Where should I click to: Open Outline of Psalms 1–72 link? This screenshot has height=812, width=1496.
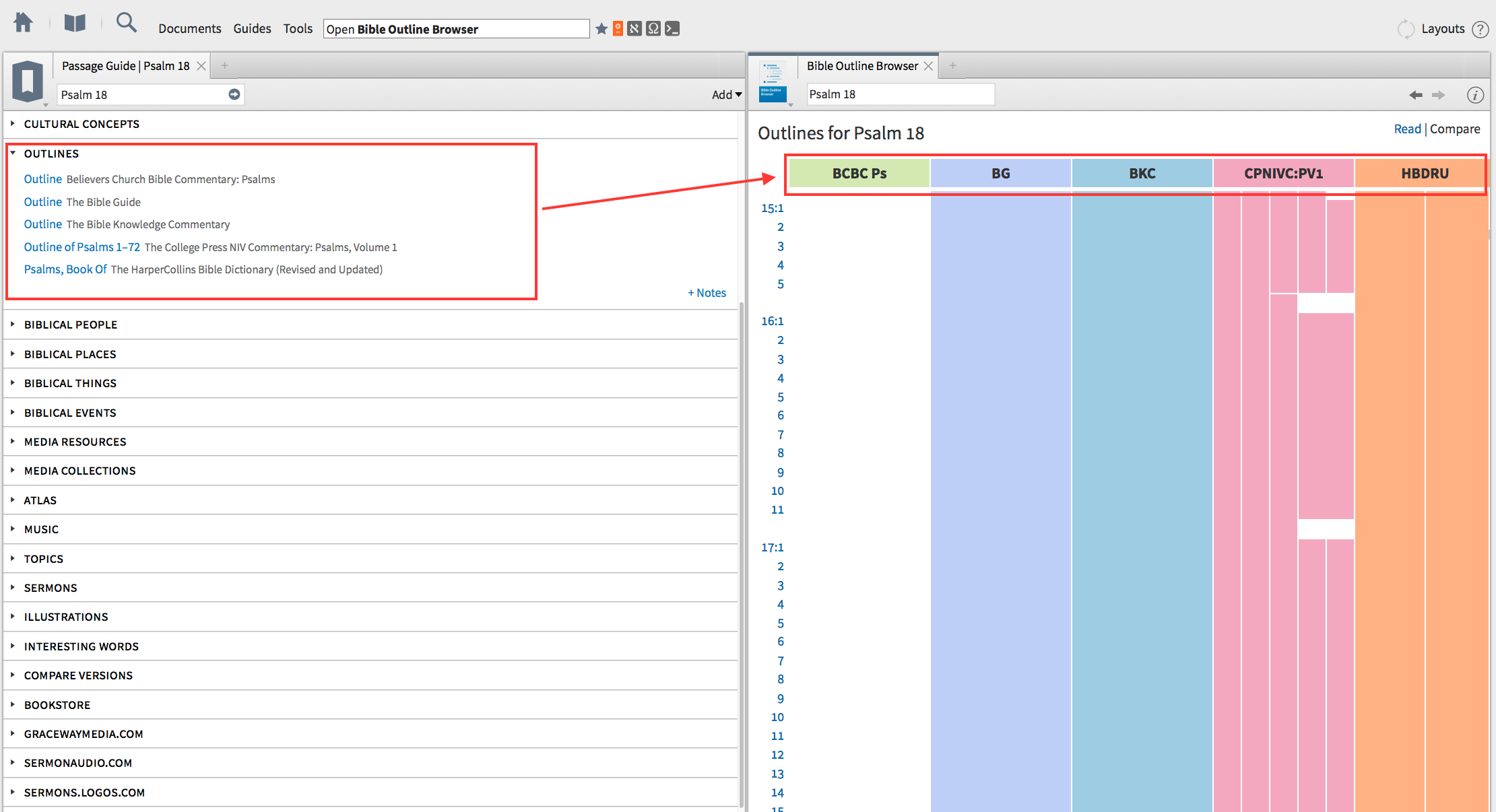[82, 247]
